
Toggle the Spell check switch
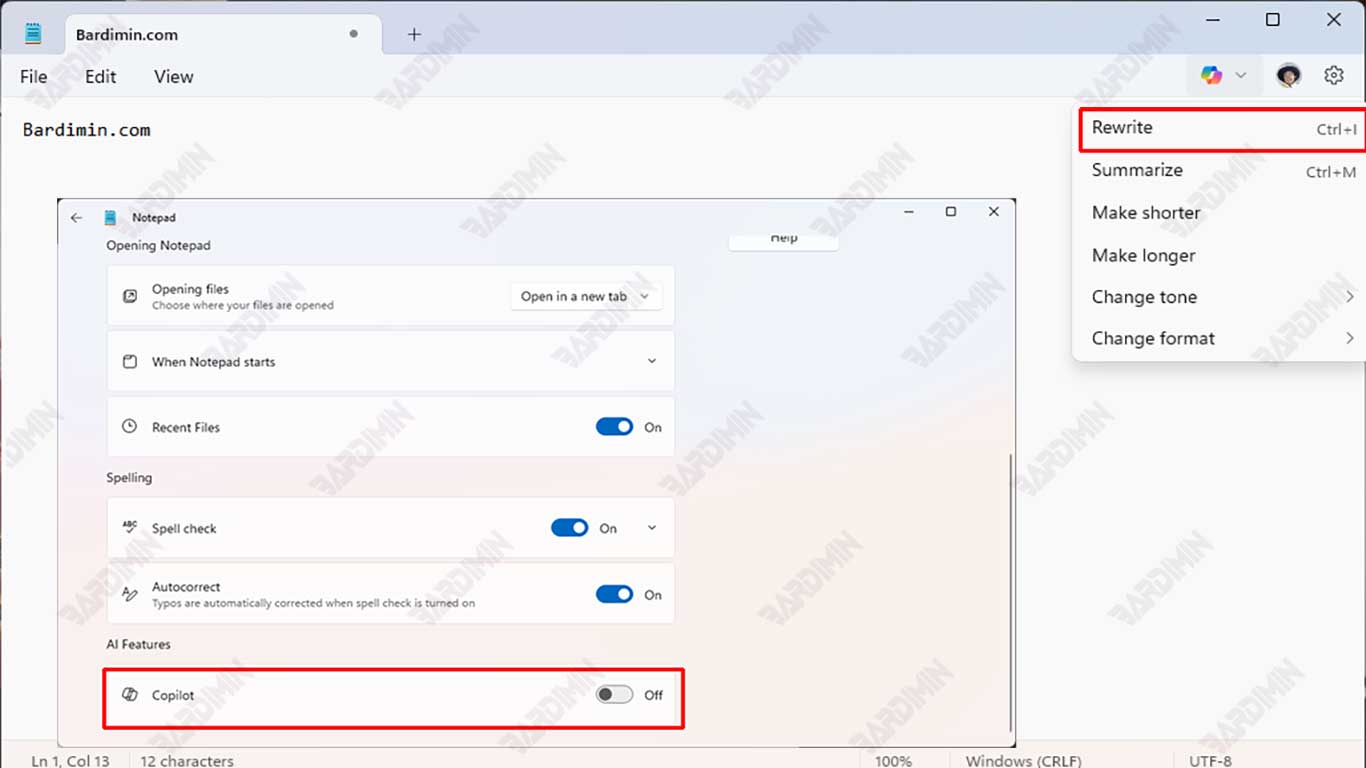569,527
